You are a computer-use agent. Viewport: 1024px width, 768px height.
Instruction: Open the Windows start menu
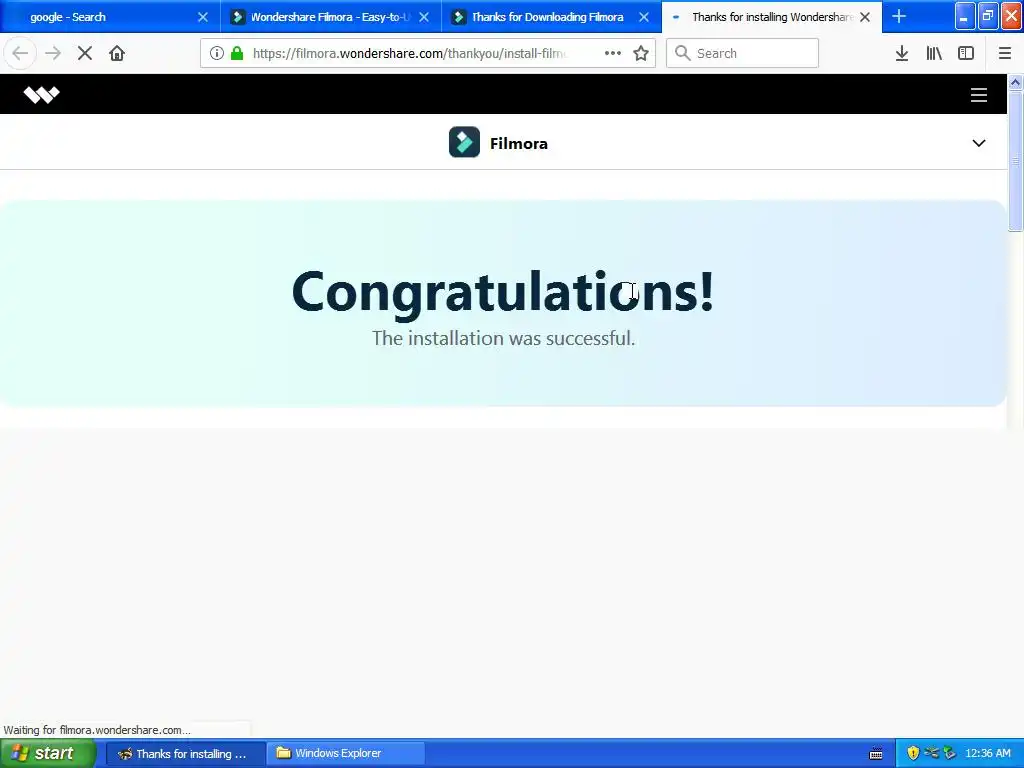point(47,753)
